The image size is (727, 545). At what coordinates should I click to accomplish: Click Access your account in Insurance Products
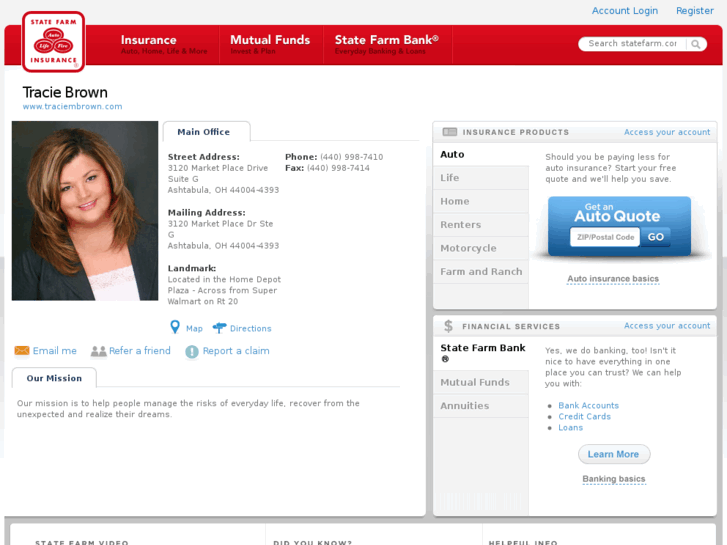click(667, 132)
